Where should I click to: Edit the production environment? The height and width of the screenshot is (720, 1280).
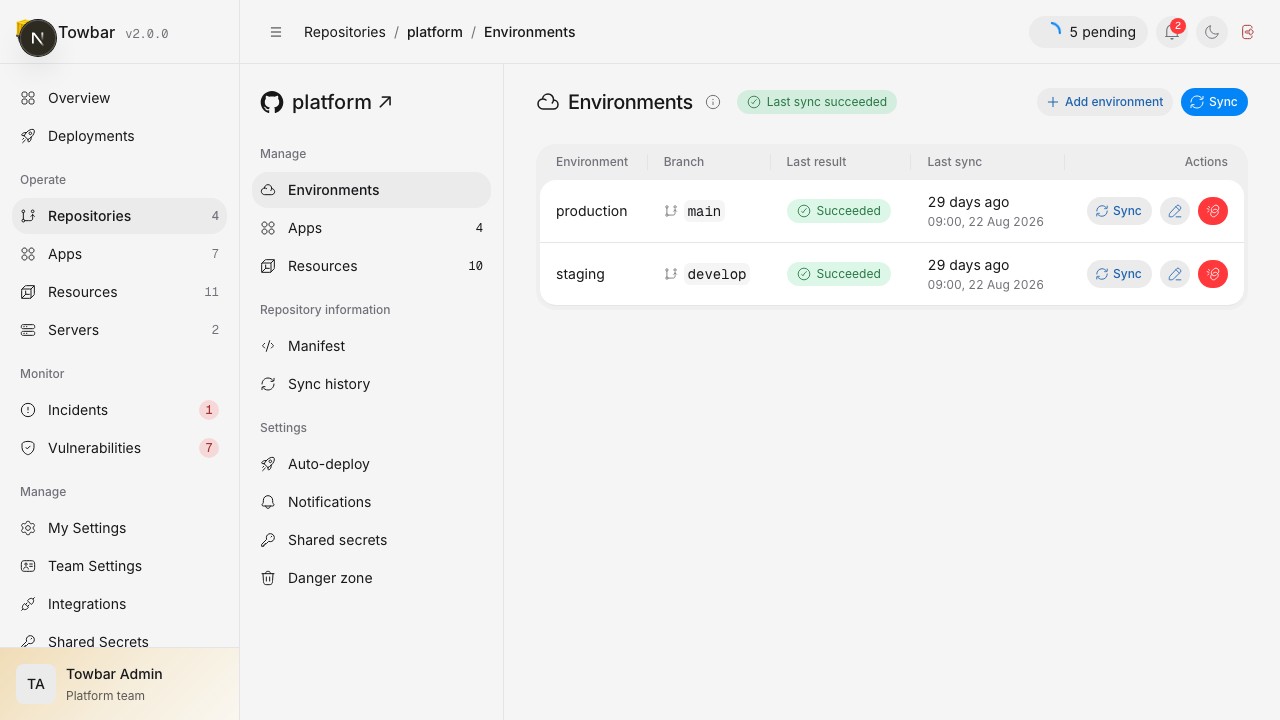pos(1175,211)
